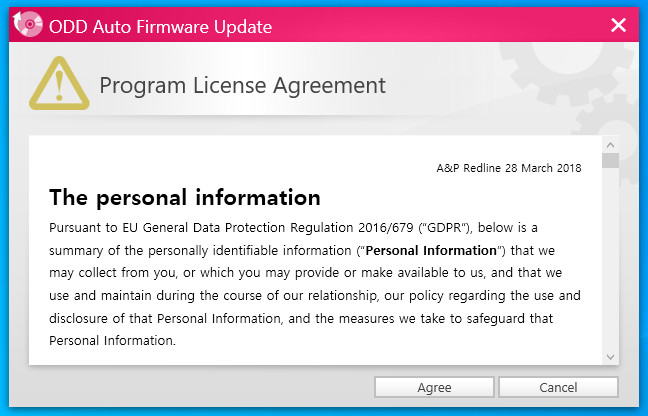
Task: Click the license text scrollbar thumb
Action: coord(610,160)
